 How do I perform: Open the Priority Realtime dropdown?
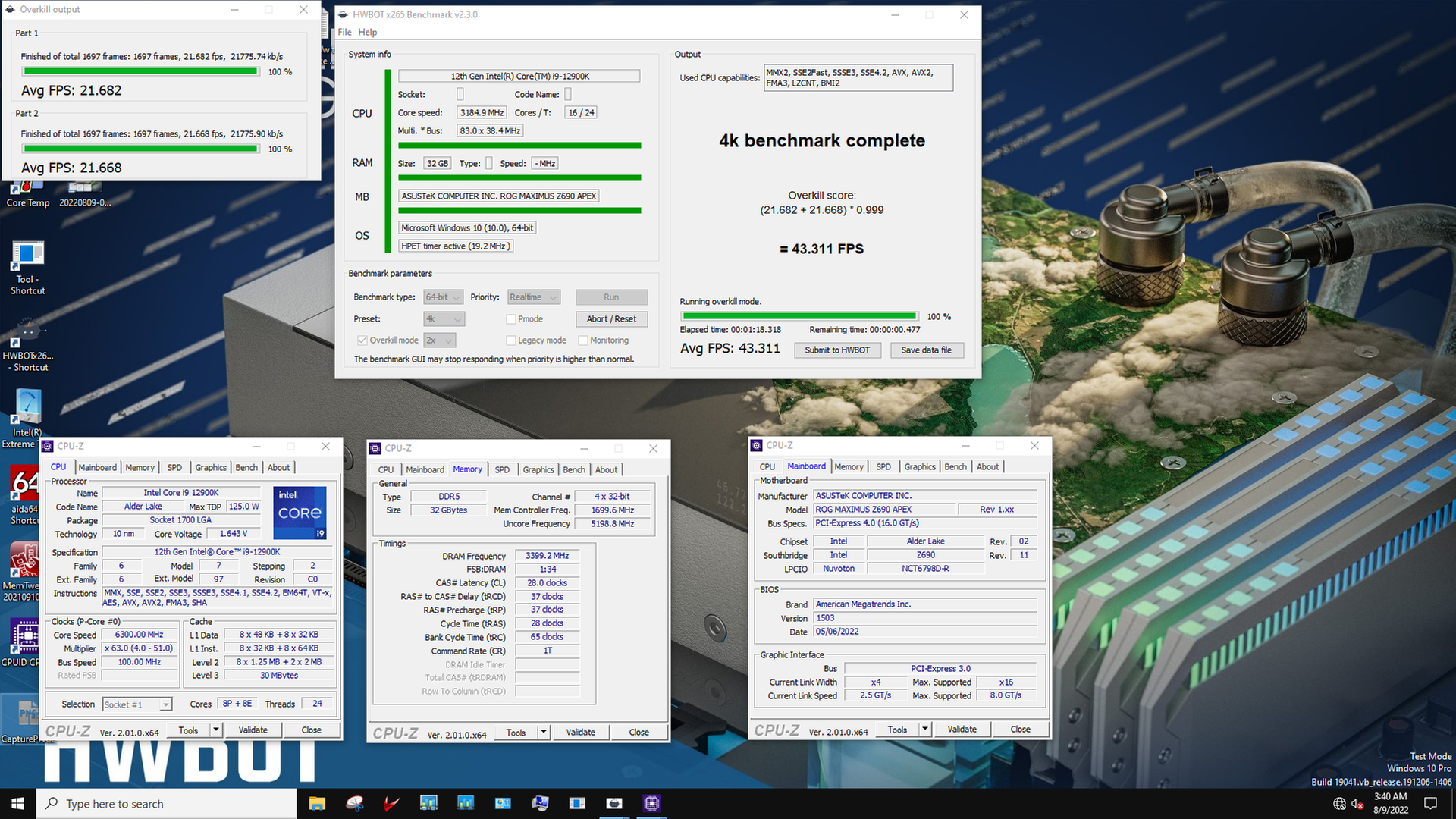tap(533, 297)
